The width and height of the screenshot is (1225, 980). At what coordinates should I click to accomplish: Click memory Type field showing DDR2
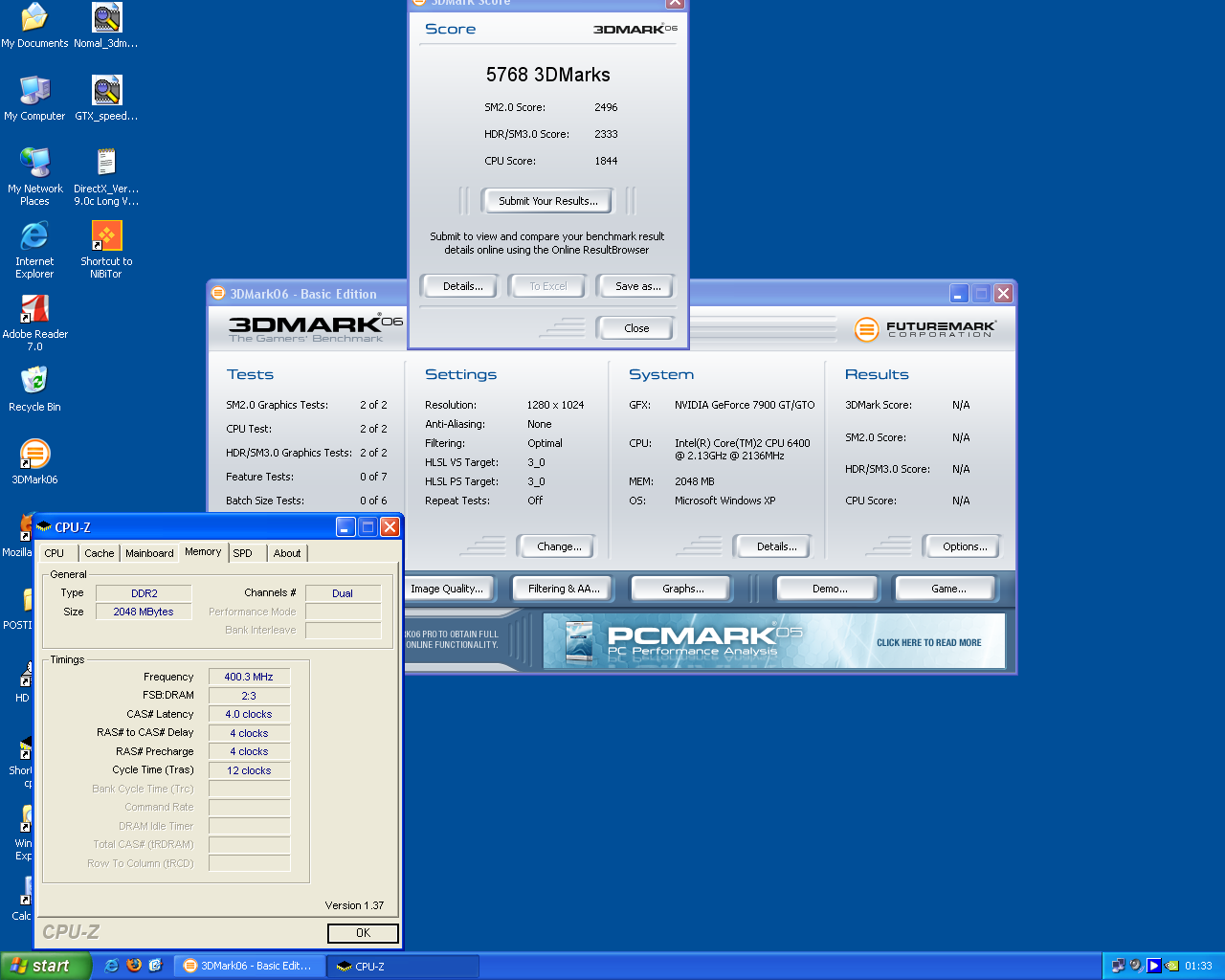[x=144, y=593]
